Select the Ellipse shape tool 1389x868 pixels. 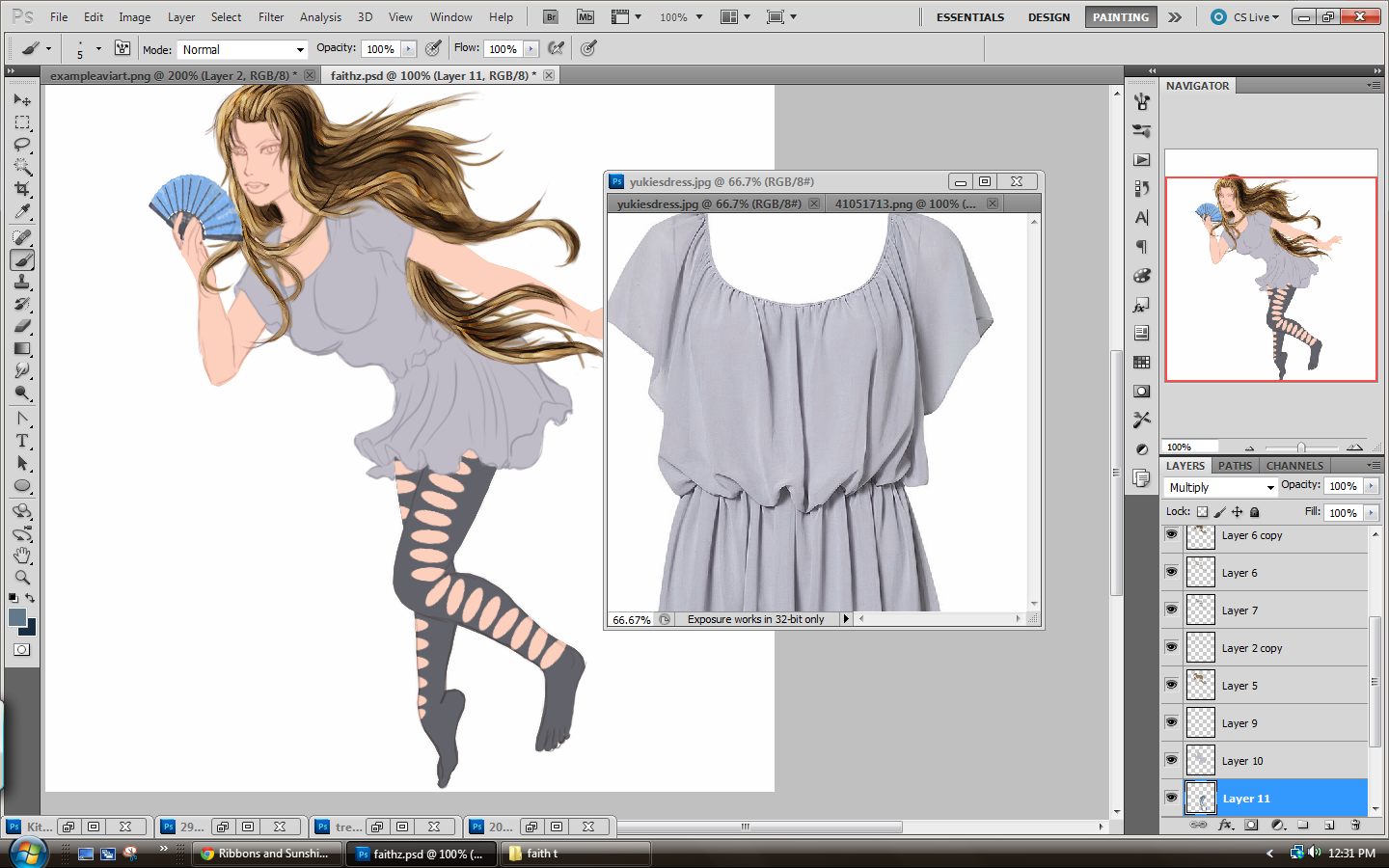22,485
